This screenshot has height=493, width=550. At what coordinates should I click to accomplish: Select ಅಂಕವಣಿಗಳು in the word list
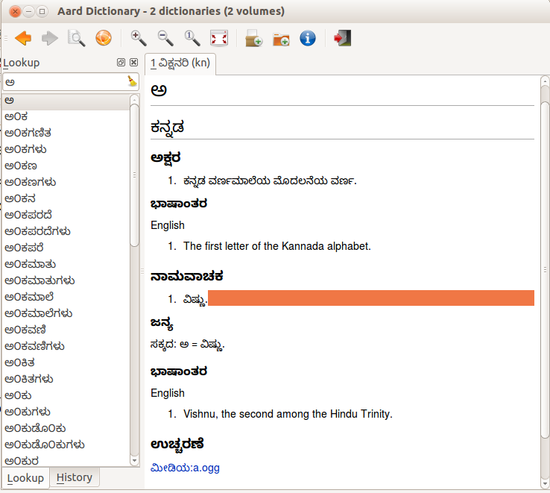point(66,346)
